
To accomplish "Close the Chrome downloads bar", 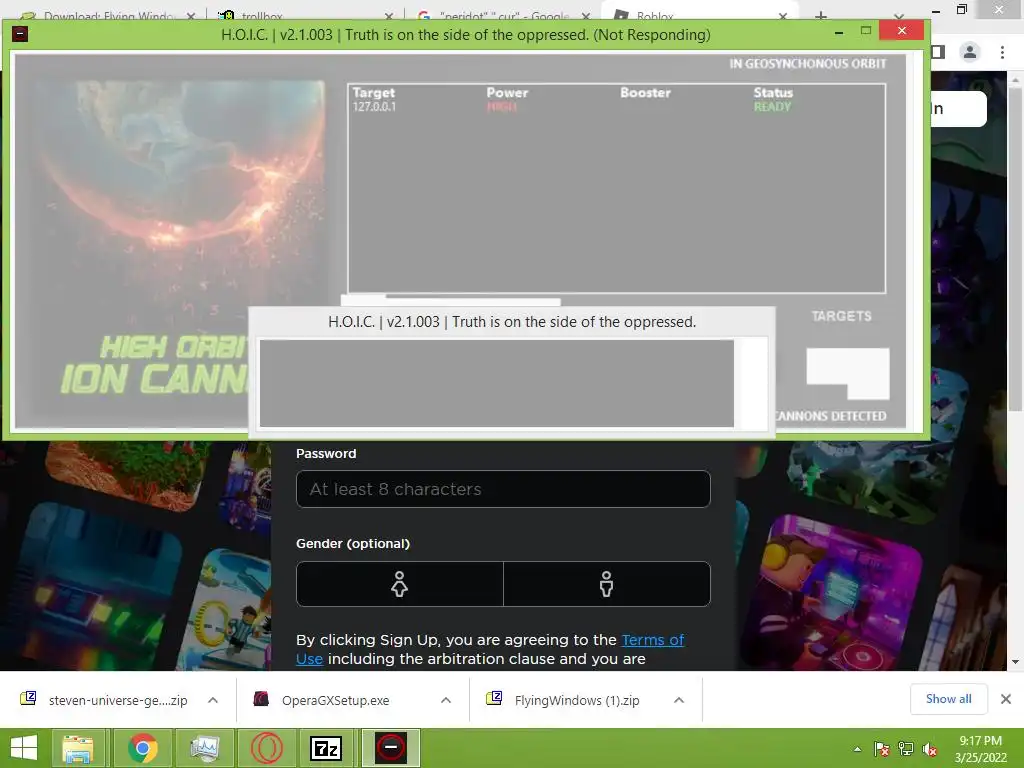I will [x=1006, y=699].
